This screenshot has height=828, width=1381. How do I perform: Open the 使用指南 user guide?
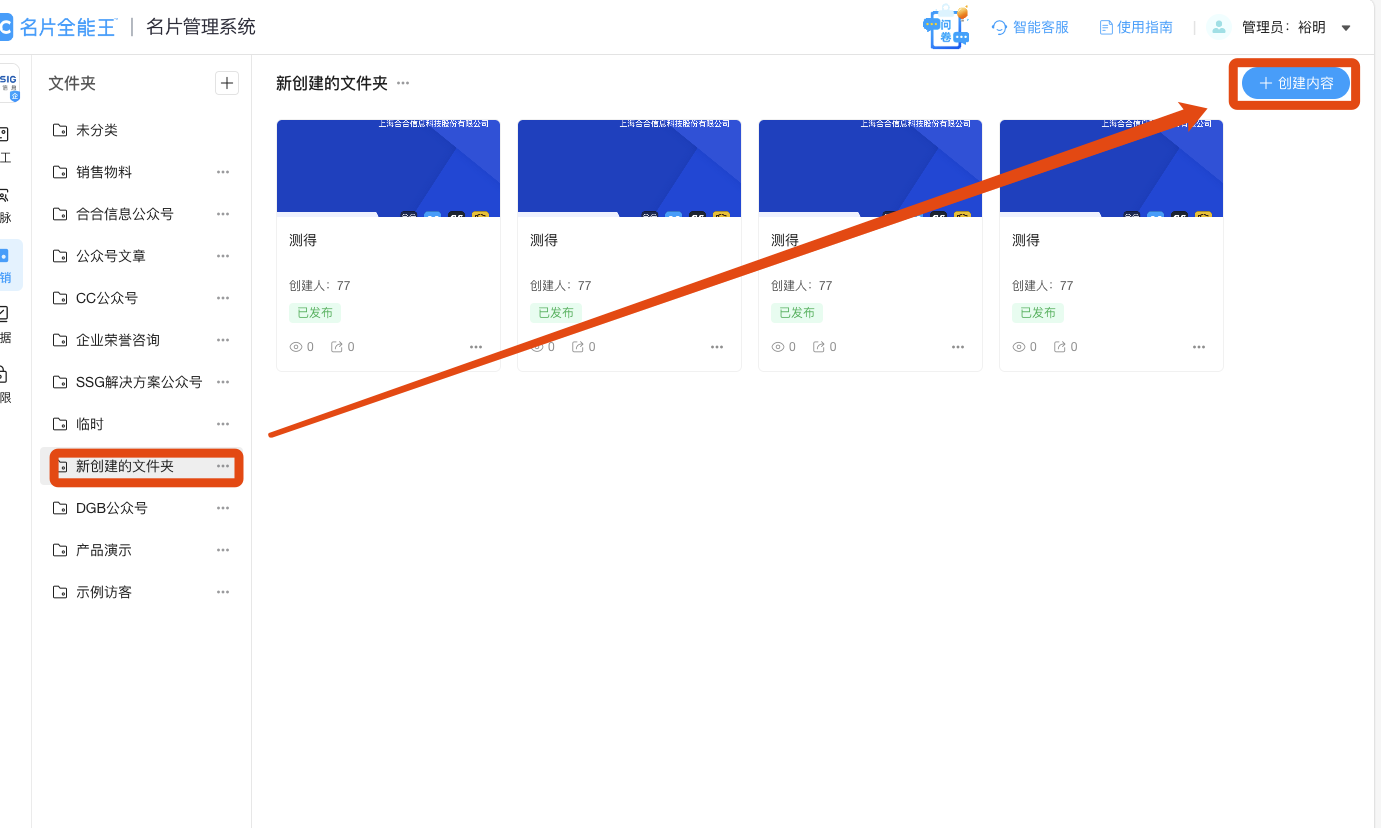(x=1136, y=27)
